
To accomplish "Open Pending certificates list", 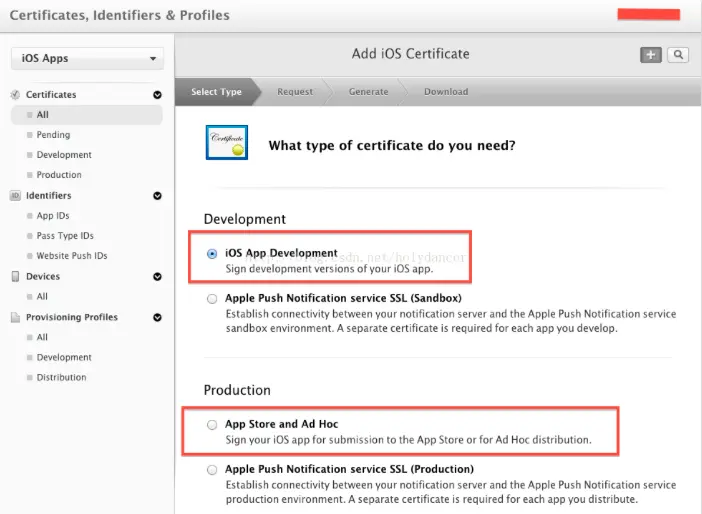I will click(53, 135).
